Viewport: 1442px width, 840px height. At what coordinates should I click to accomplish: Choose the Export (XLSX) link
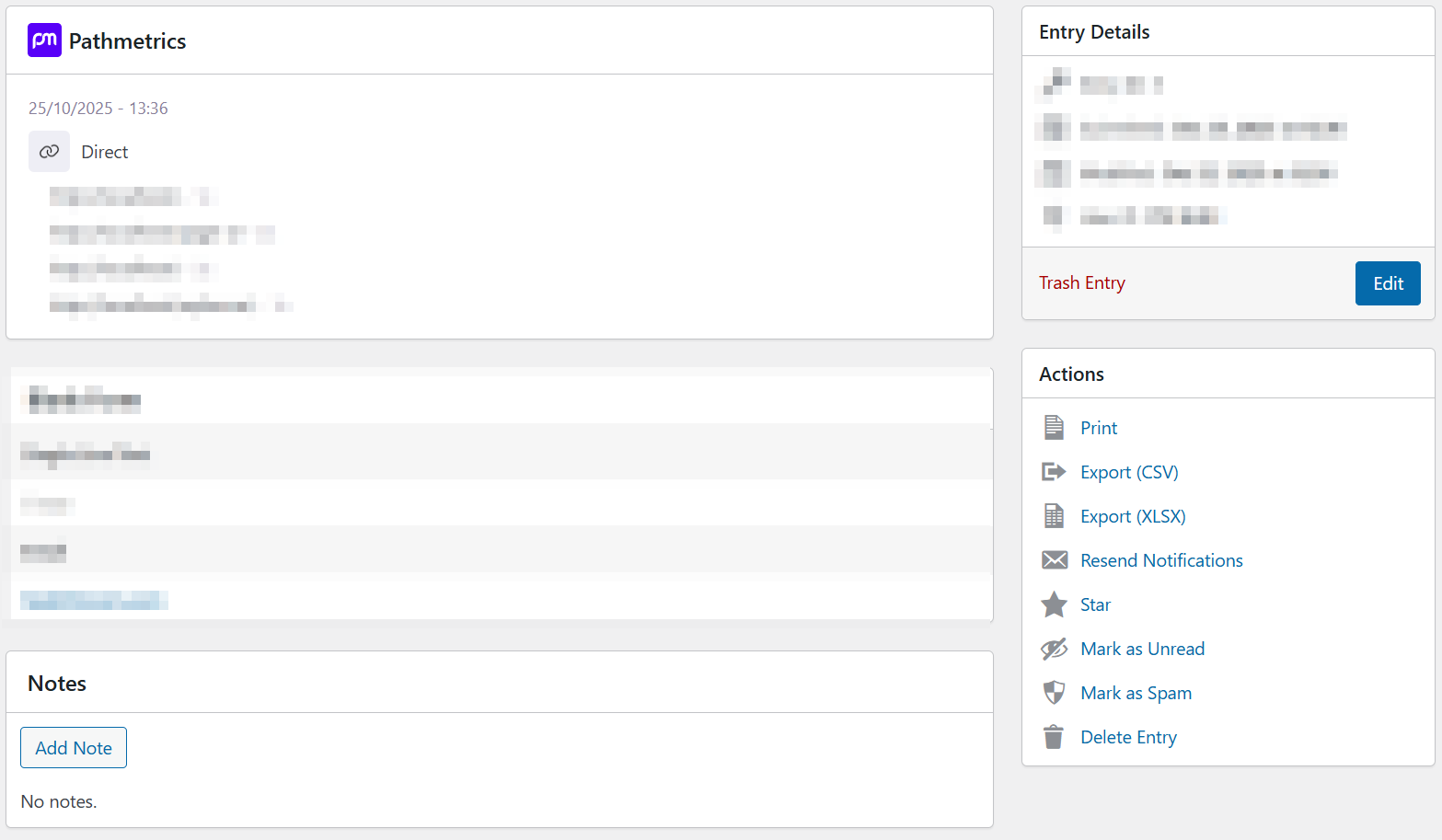pos(1133,516)
